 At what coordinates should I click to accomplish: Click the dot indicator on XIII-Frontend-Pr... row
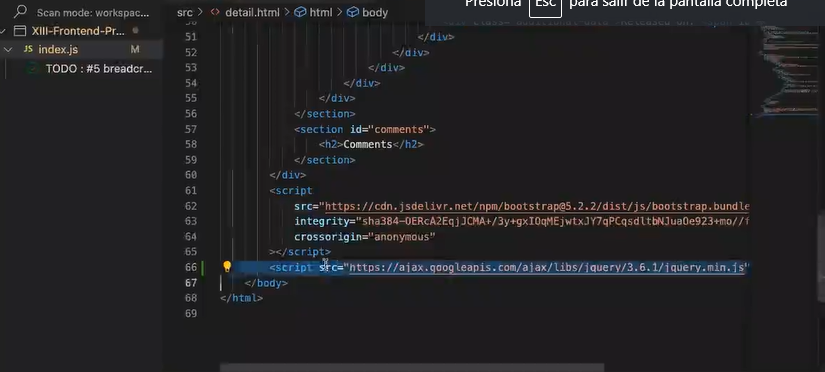coord(135,31)
